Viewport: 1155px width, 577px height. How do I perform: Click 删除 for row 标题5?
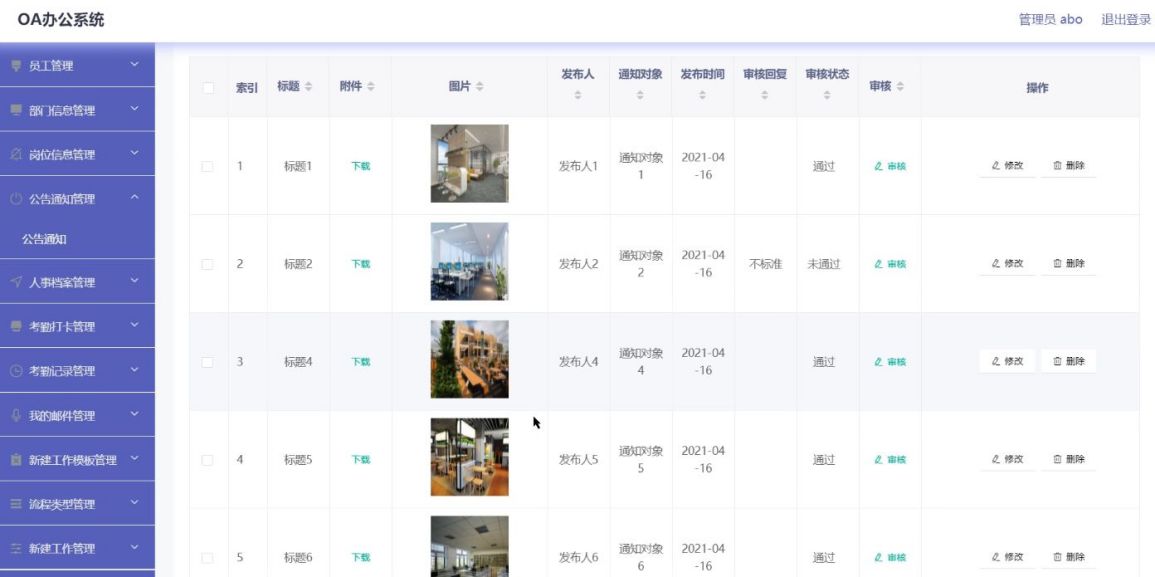(1069, 459)
